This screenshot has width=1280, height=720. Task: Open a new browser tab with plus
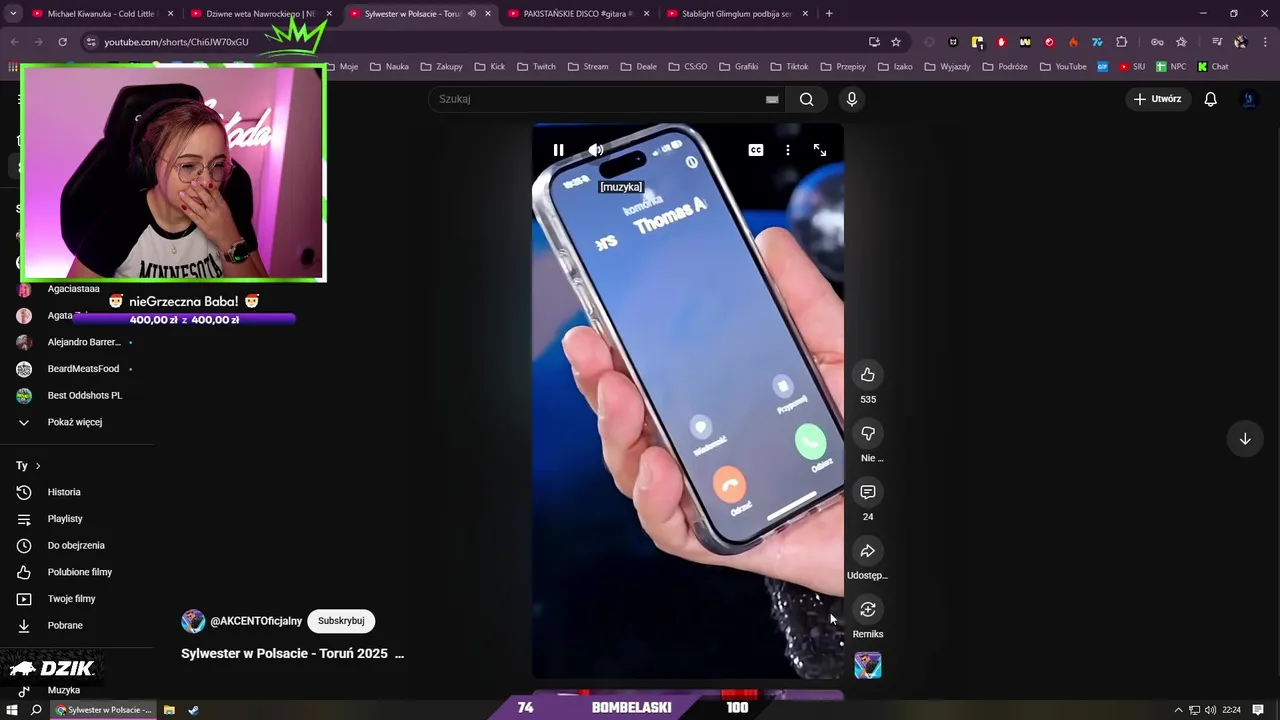[x=829, y=14]
